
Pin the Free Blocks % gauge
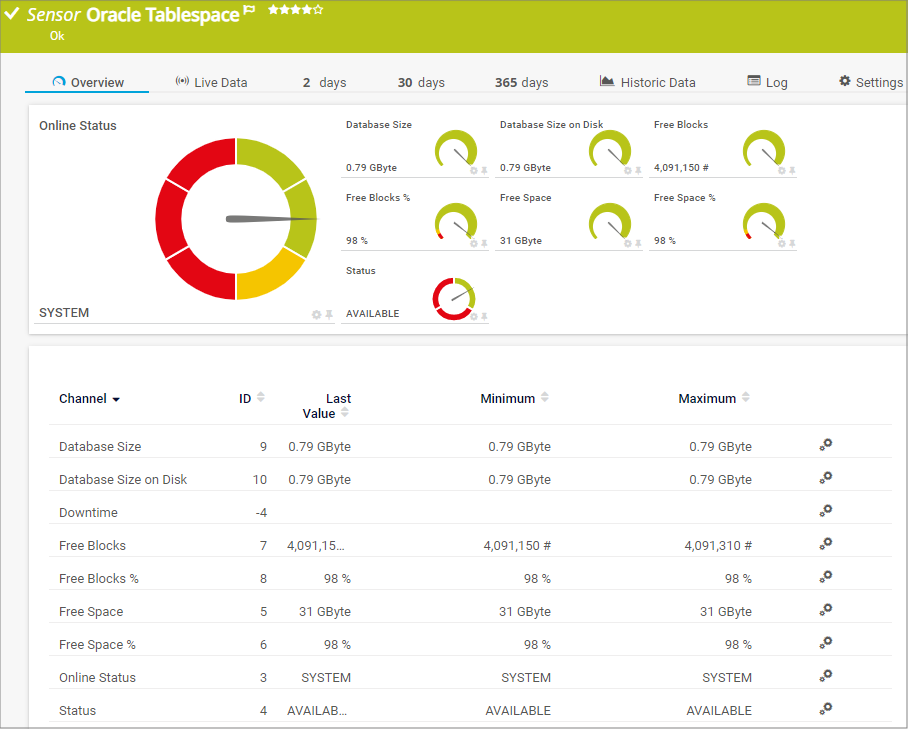tap(484, 244)
